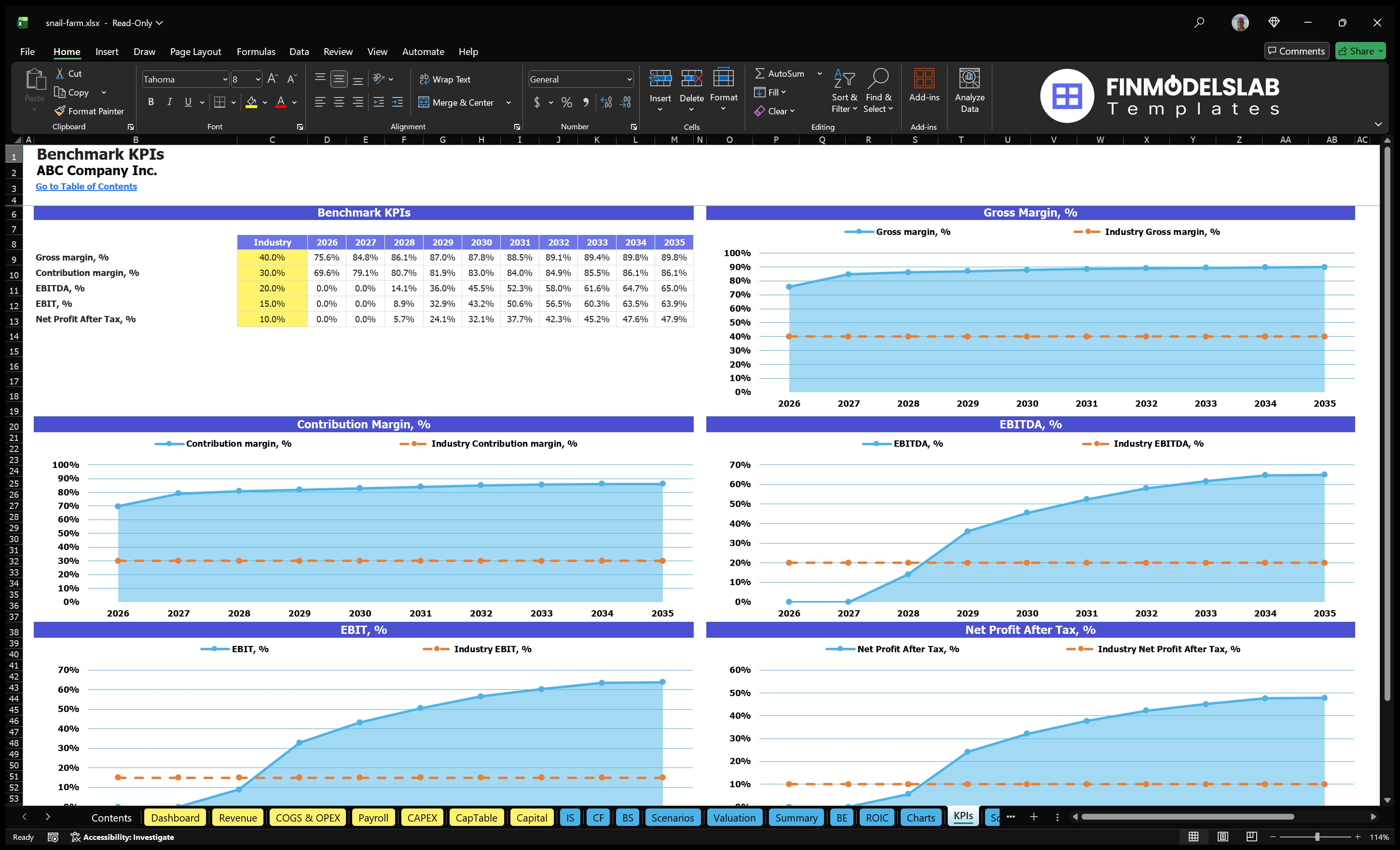1400x850 pixels.
Task: Open Find & Select
Action: [x=878, y=91]
